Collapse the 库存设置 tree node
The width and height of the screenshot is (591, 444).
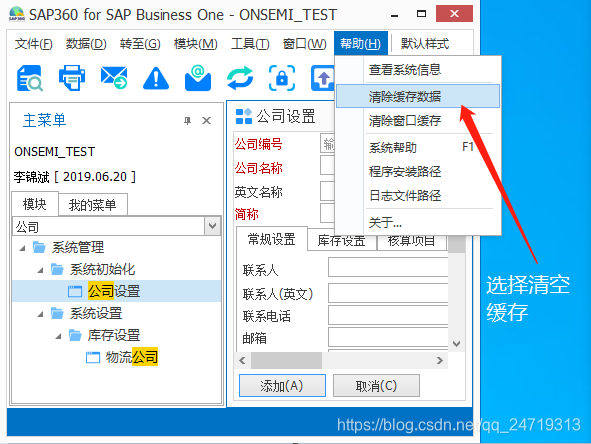(x=58, y=335)
